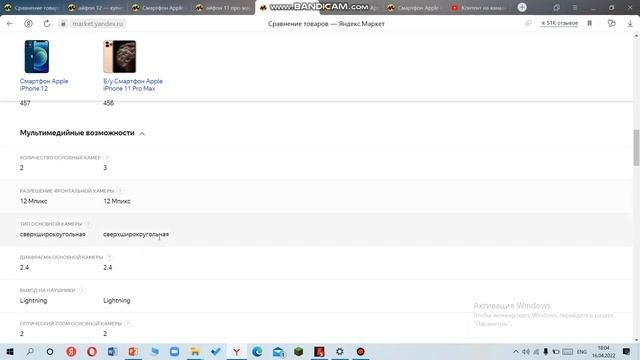Open Microsoft Edge from the taskbar
Image resolution: width=640 pixels, height=360 pixels.
(x=257, y=351)
